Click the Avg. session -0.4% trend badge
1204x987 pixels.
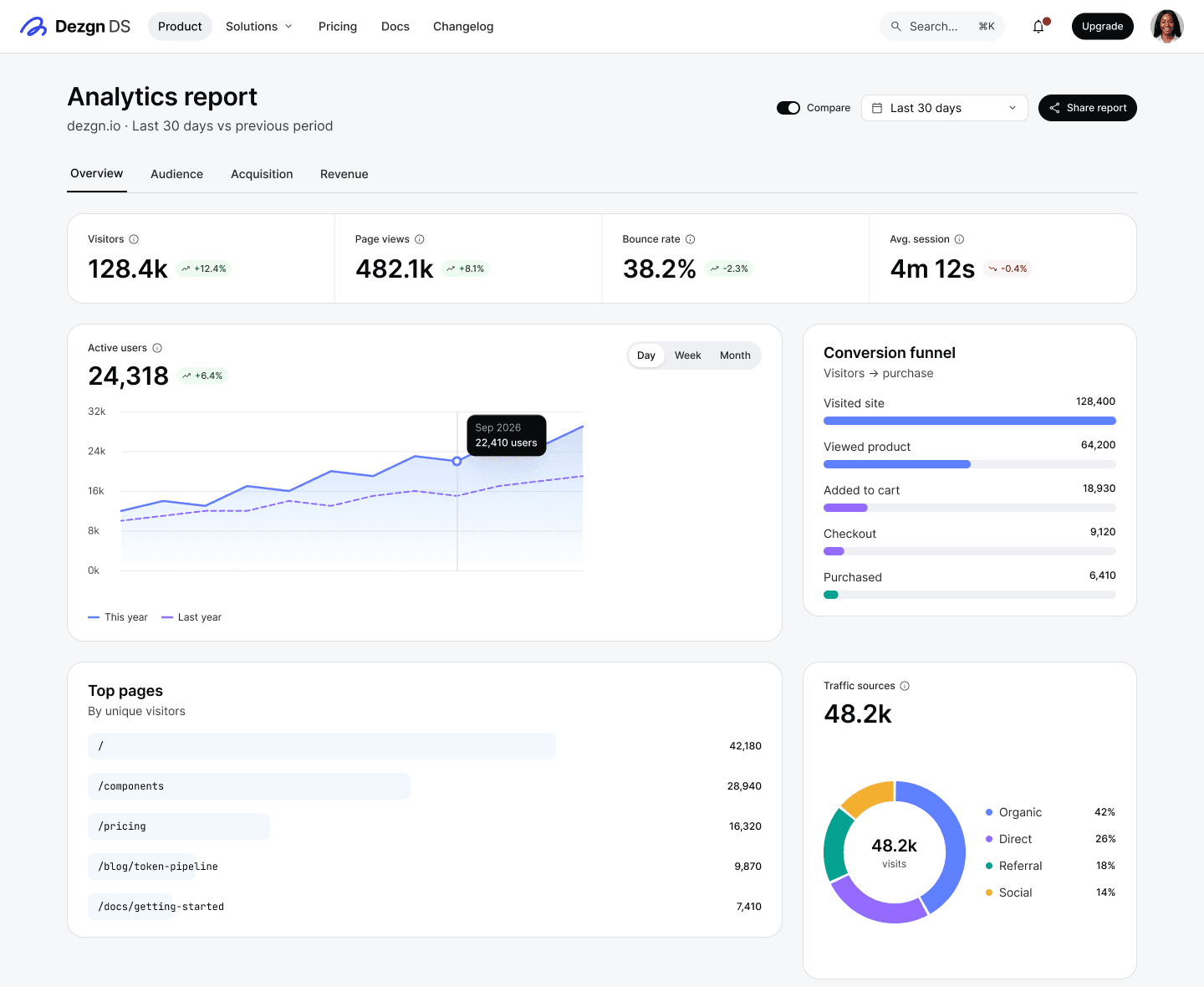pos(1008,268)
